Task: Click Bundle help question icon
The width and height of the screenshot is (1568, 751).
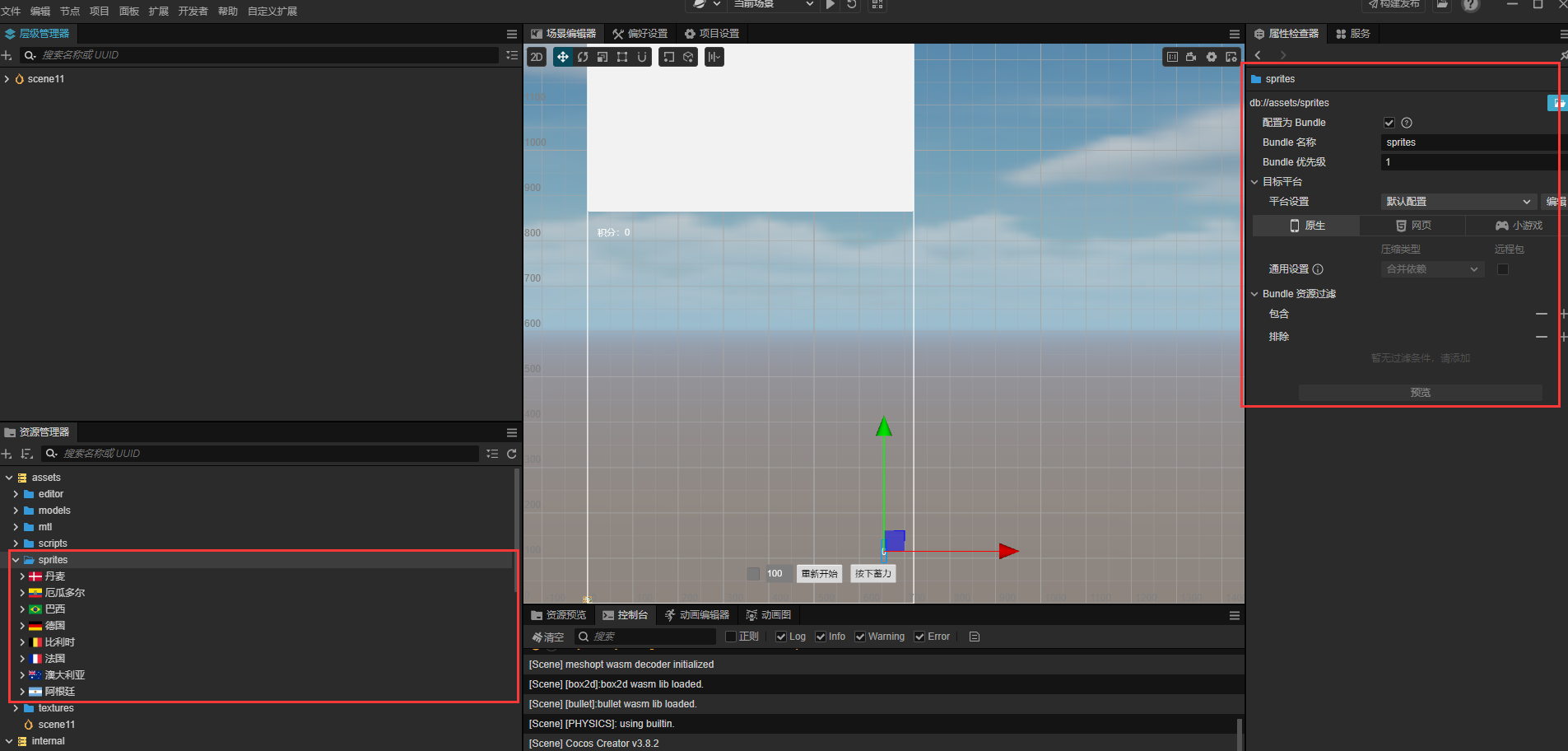Action: pos(1407,123)
